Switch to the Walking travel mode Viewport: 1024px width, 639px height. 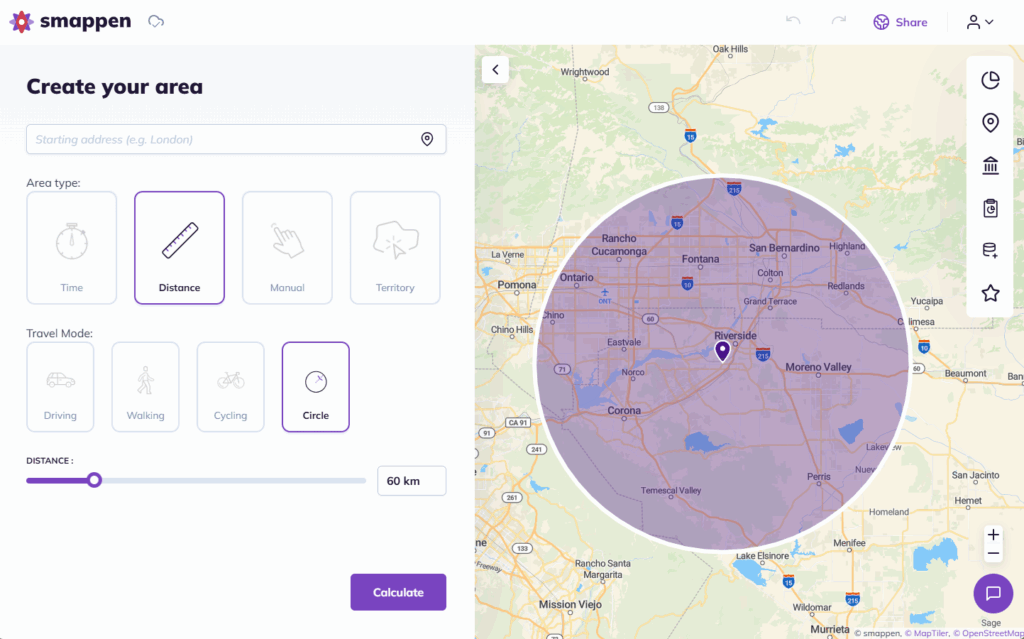coord(145,386)
